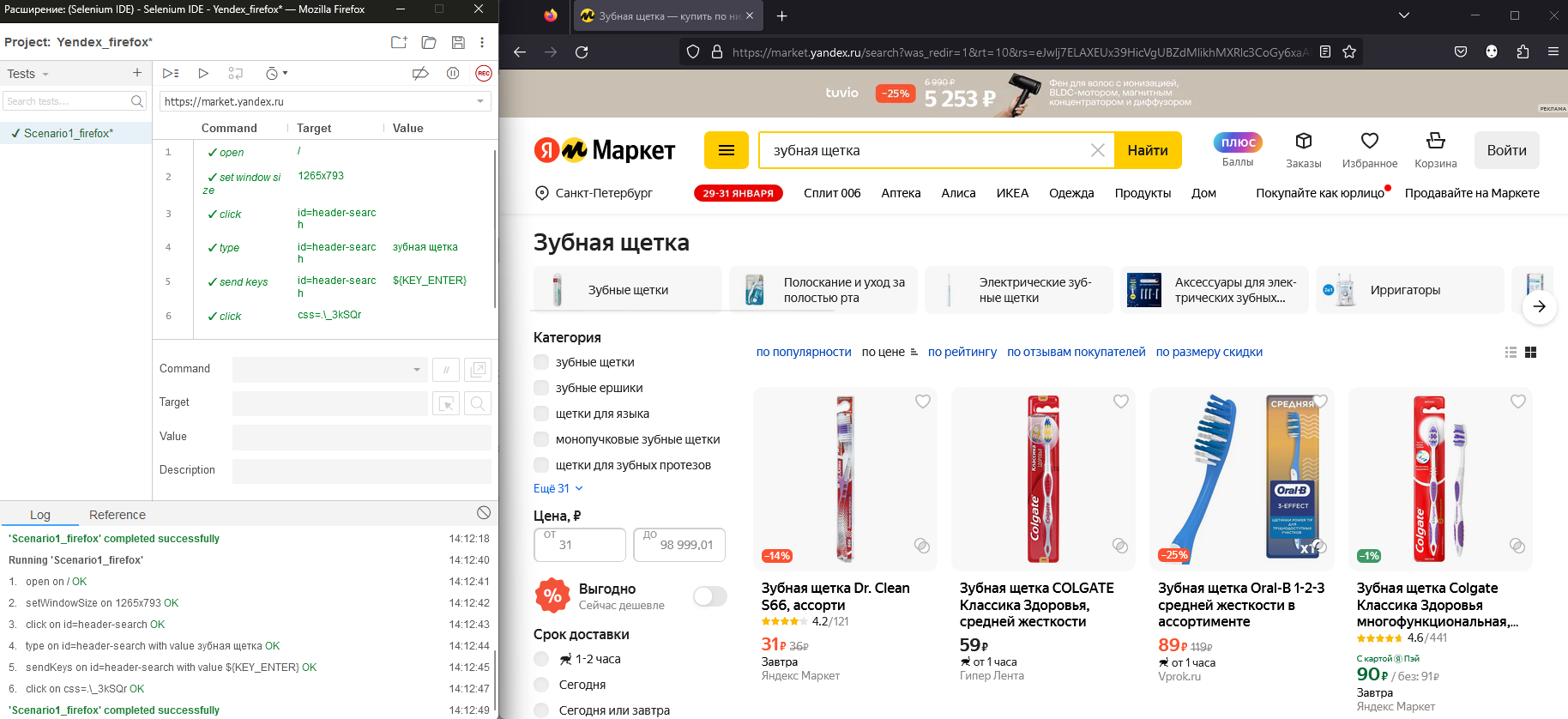
Task: Select Сегодня delivery radio
Action: 541,685
